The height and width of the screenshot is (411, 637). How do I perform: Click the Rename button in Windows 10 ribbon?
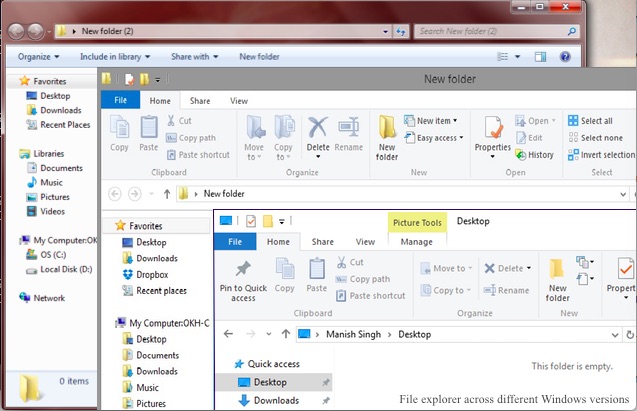point(506,290)
